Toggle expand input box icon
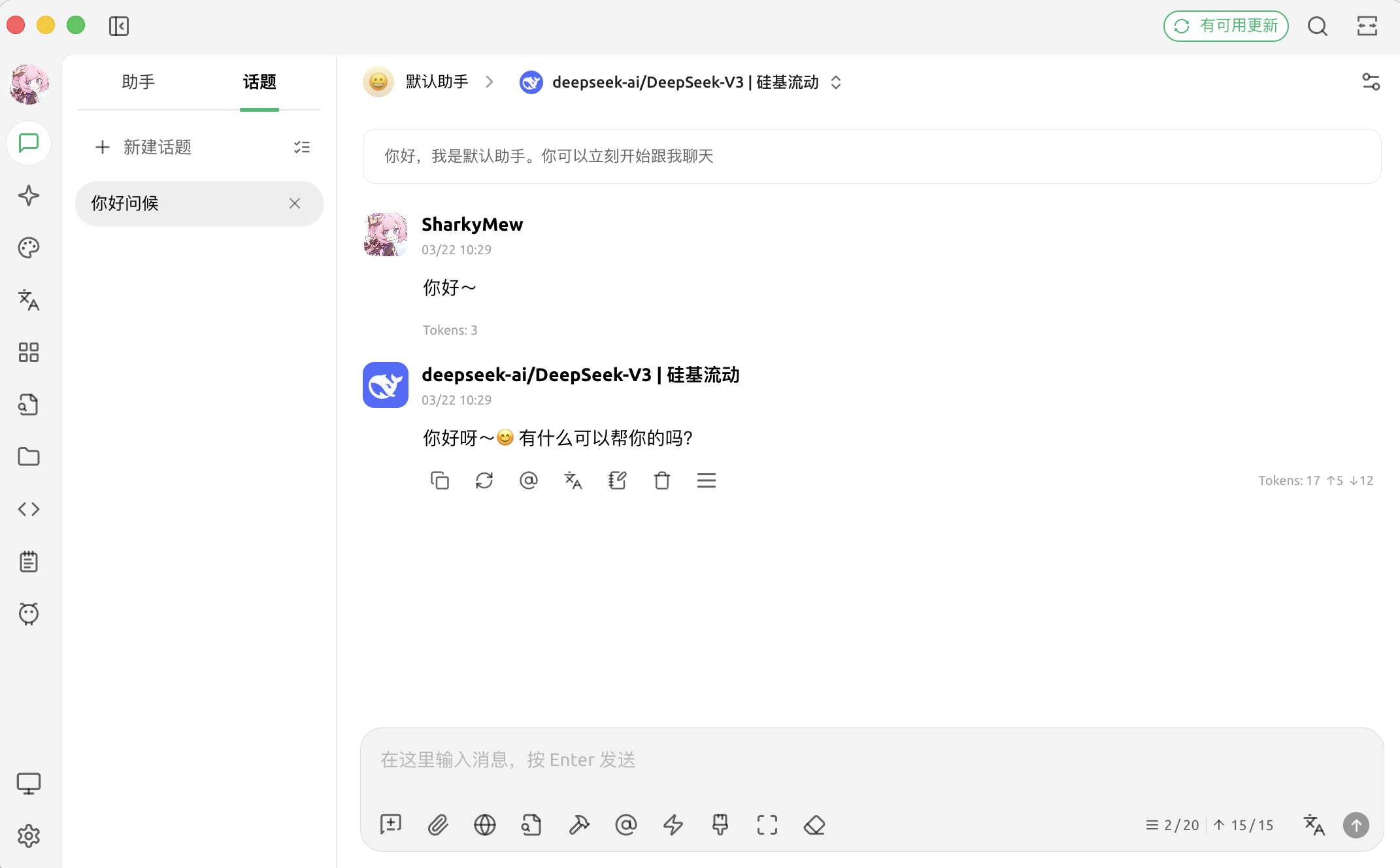Screen dimensions: 1400x868 pyautogui.click(x=767, y=825)
